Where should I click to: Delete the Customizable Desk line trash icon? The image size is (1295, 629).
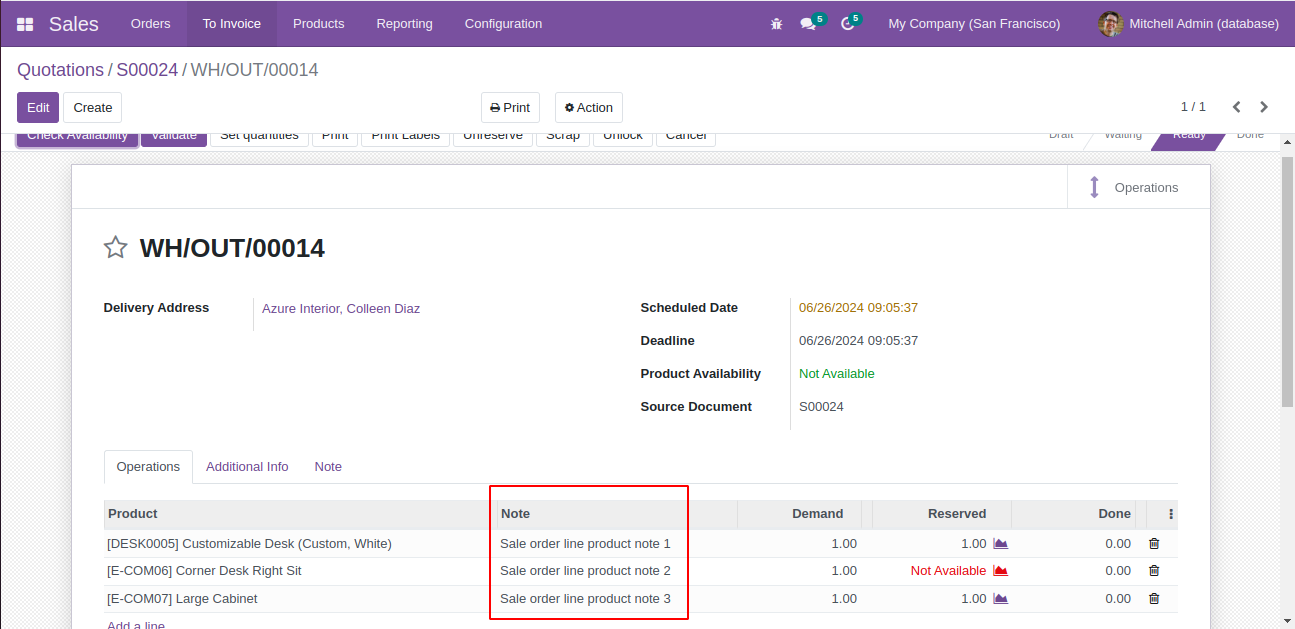coord(1154,544)
